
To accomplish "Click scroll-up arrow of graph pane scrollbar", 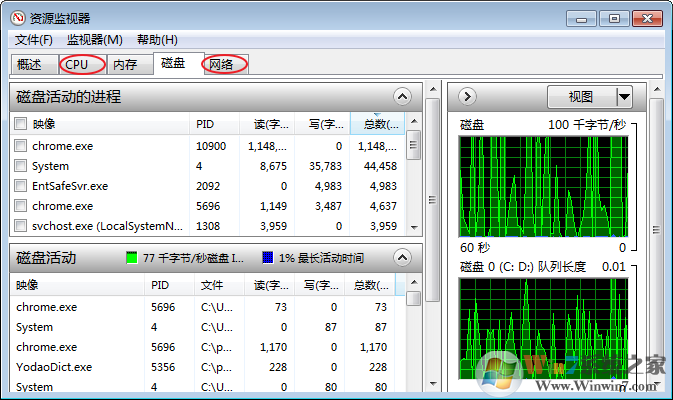I will pos(657,89).
